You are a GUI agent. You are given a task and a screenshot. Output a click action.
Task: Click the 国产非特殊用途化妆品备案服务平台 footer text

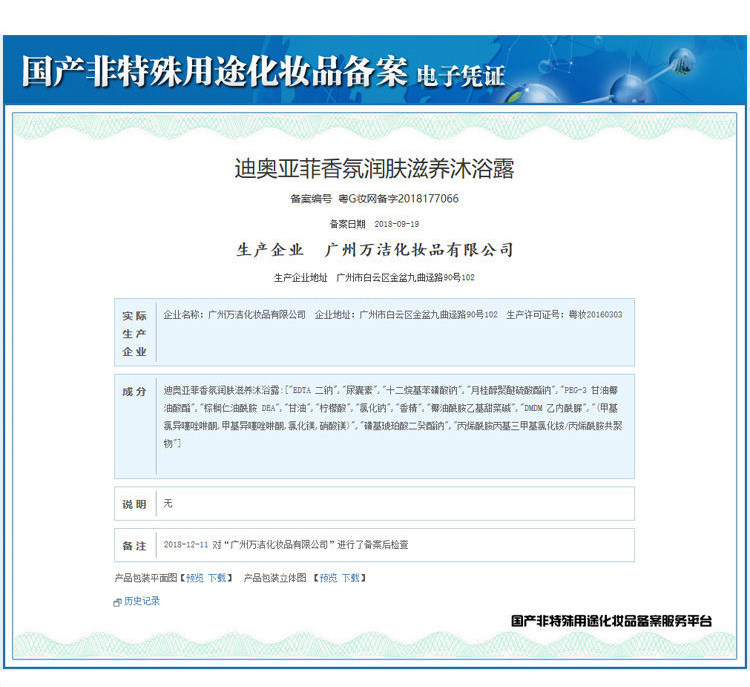tap(611, 621)
